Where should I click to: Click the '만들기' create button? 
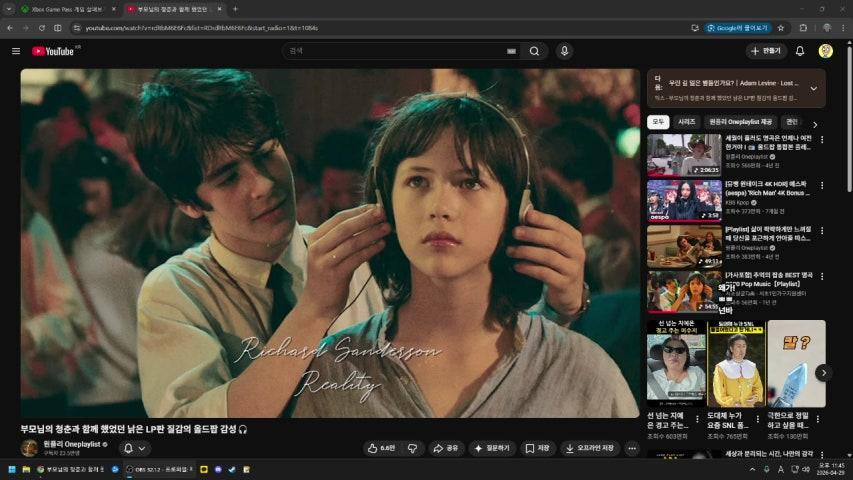tap(766, 51)
